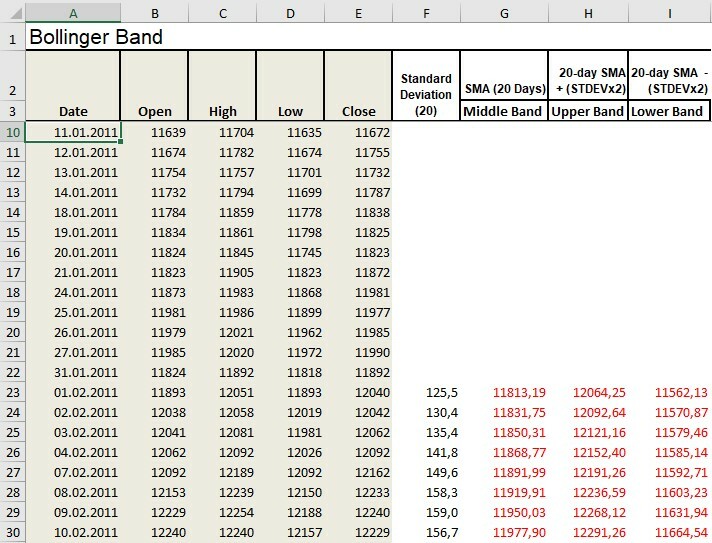Click the Close header cell
The image size is (712, 543).
point(358,111)
